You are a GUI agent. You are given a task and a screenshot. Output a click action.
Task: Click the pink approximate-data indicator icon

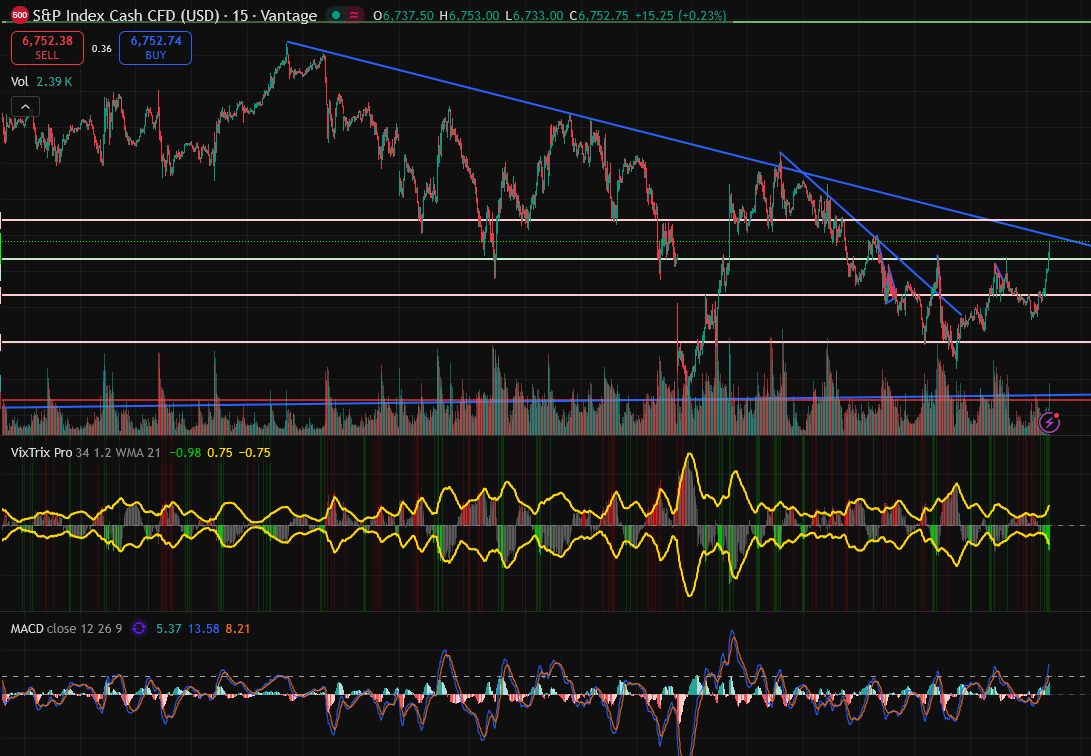click(356, 15)
